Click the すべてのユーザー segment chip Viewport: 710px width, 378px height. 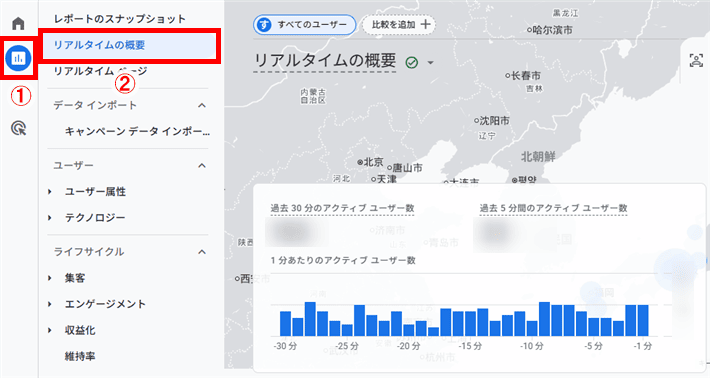[x=304, y=24]
